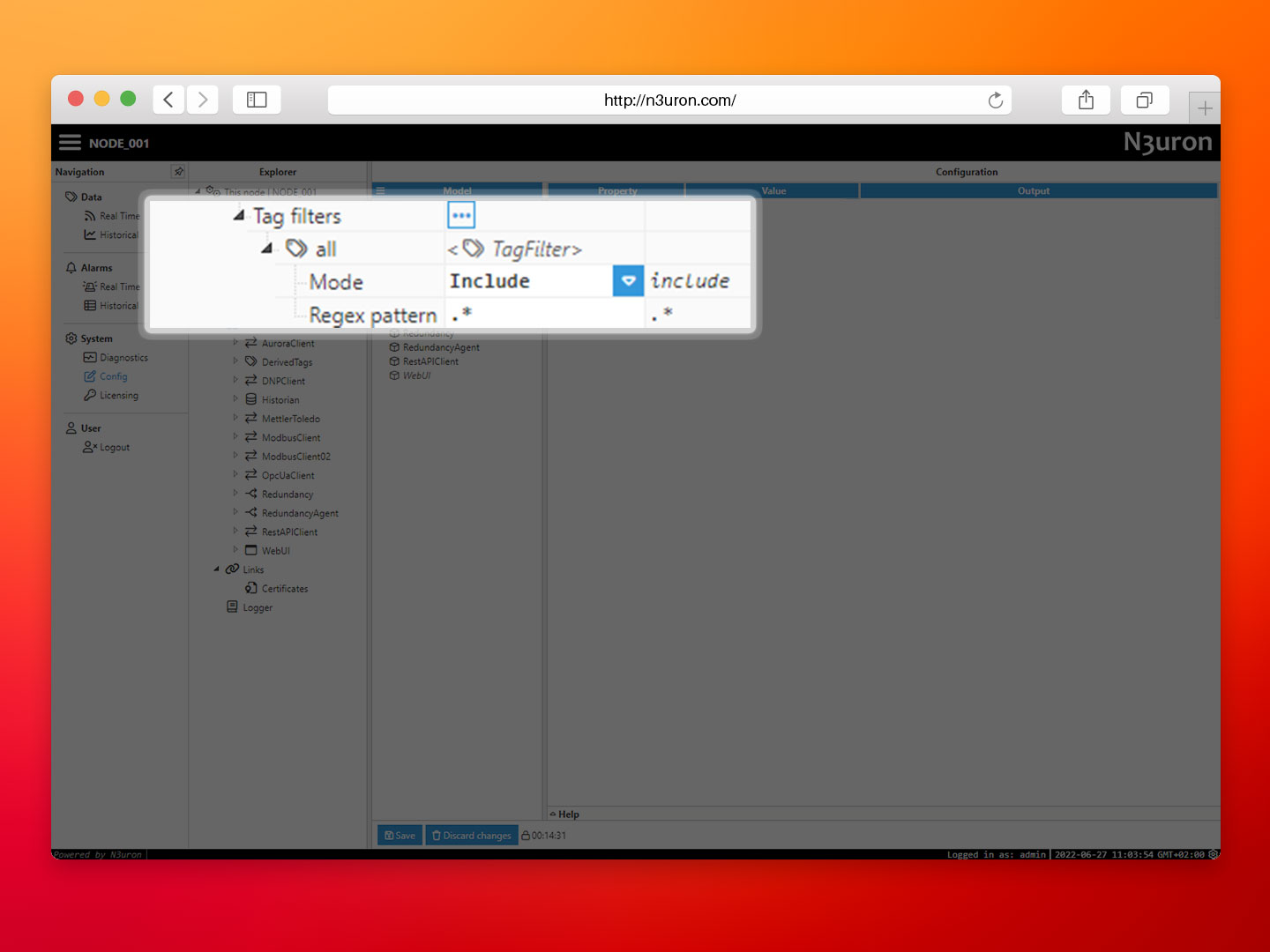This screenshot has width=1270, height=952.
Task: Select Logger in Explorer
Action: coord(258,608)
